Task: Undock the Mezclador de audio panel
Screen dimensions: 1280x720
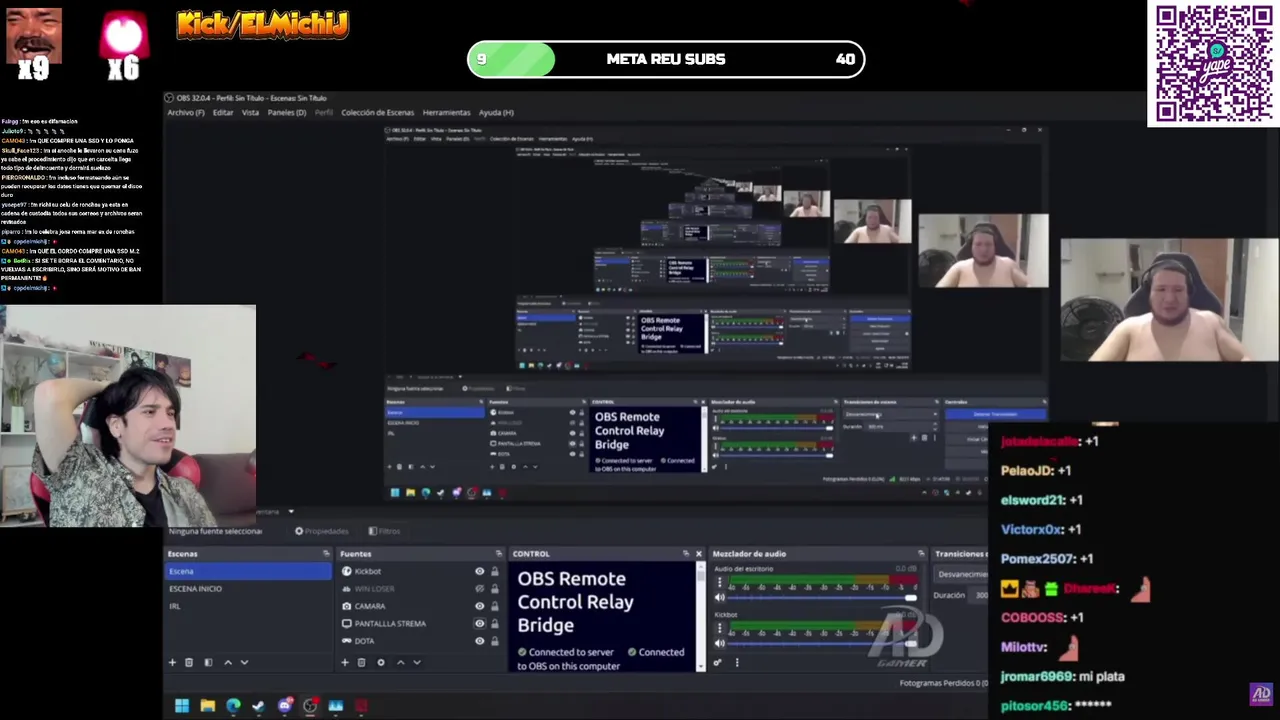Action: (x=921, y=554)
